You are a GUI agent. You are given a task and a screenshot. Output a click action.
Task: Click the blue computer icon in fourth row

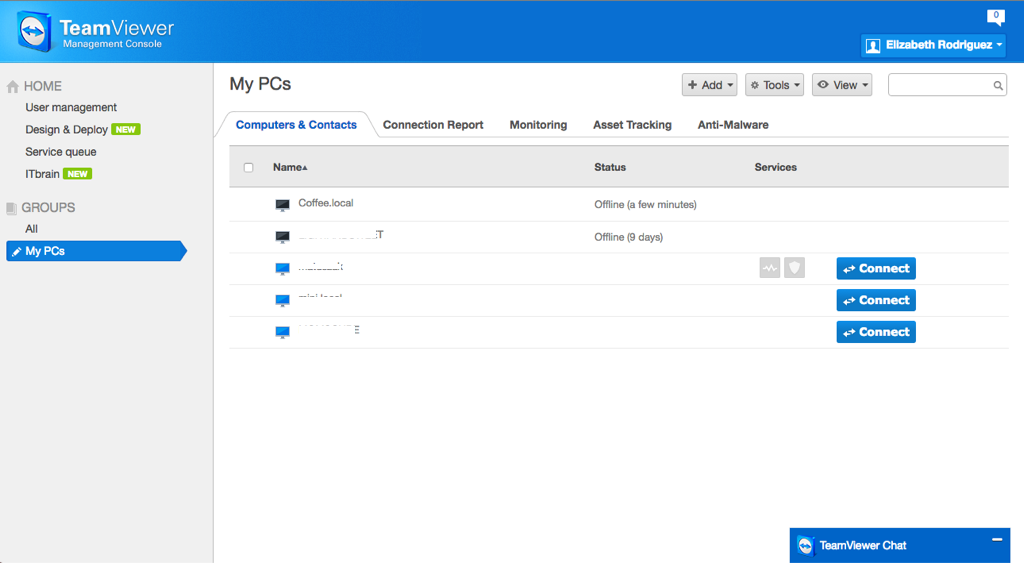point(282,300)
